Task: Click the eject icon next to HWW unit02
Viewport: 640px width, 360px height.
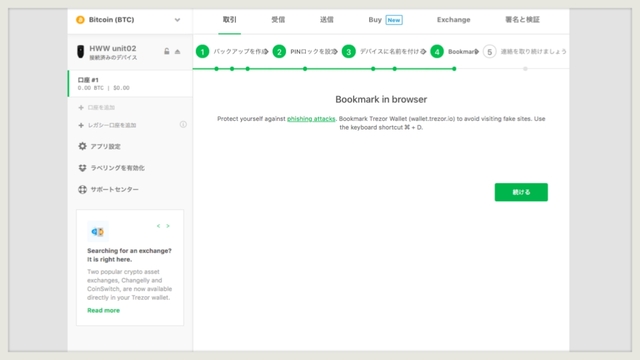Action: [178, 51]
